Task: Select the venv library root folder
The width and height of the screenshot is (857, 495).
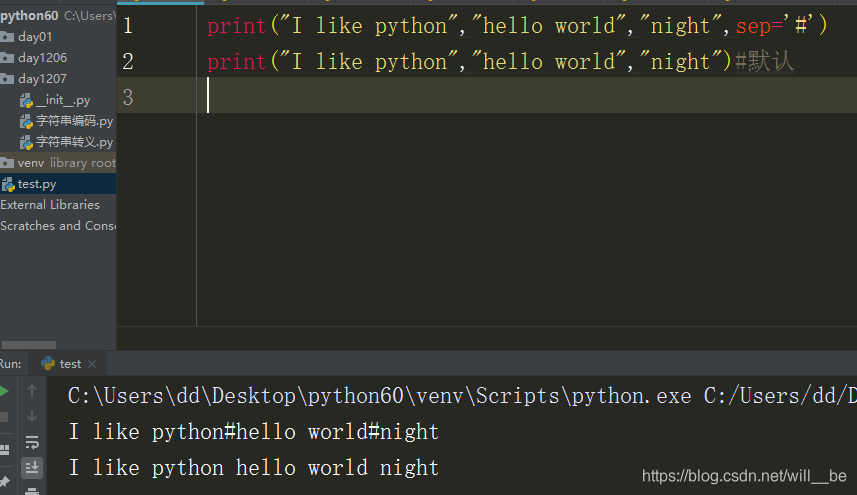Action: pyautogui.click(x=58, y=163)
